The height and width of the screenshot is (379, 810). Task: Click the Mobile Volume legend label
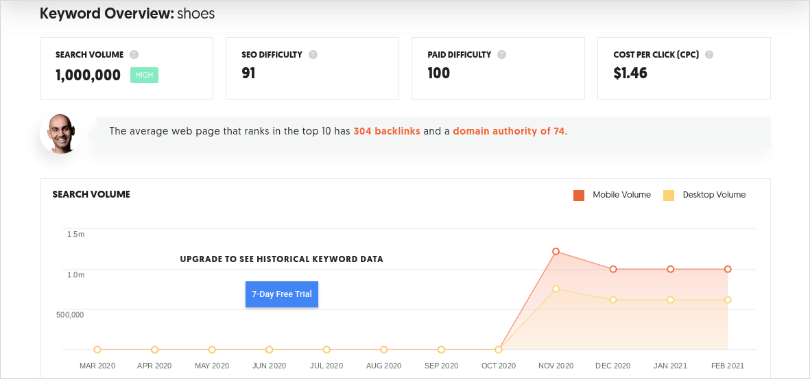pyautogui.click(x=621, y=195)
